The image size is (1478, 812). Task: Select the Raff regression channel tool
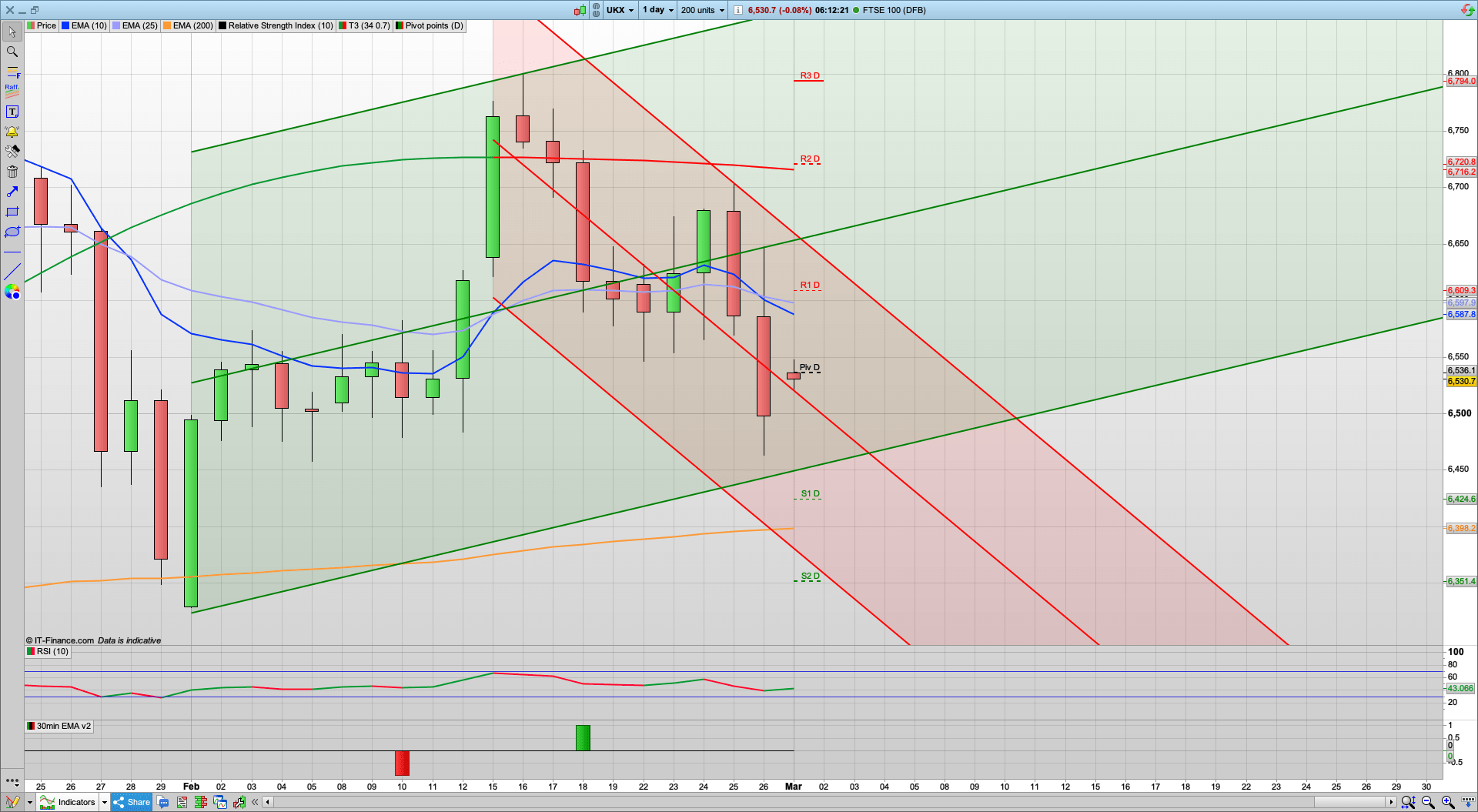(12, 92)
